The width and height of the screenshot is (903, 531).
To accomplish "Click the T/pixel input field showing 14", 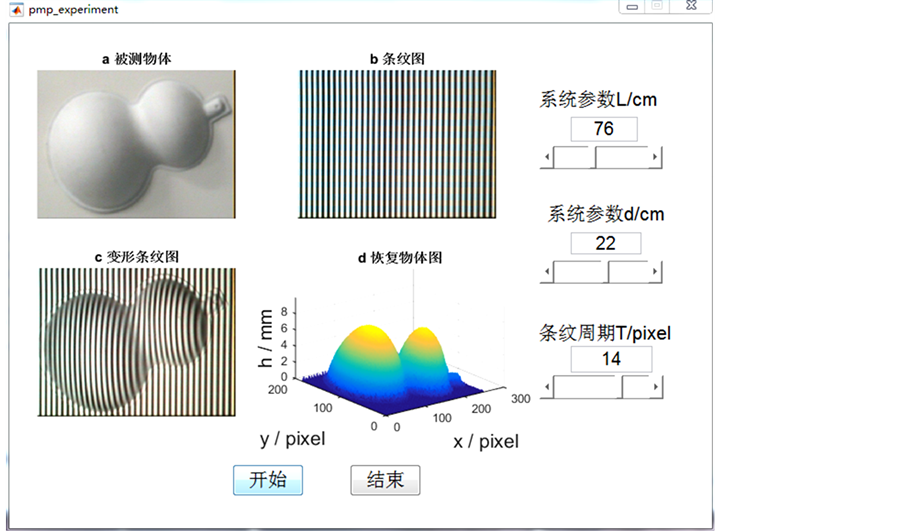I will [x=611, y=359].
